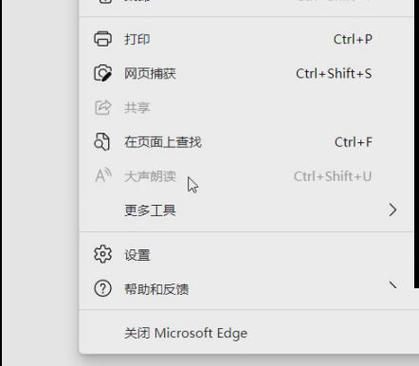Click the Ctrl+F shortcut label
The height and width of the screenshot is (366, 419).
pyautogui.click(x=353, y=142)
